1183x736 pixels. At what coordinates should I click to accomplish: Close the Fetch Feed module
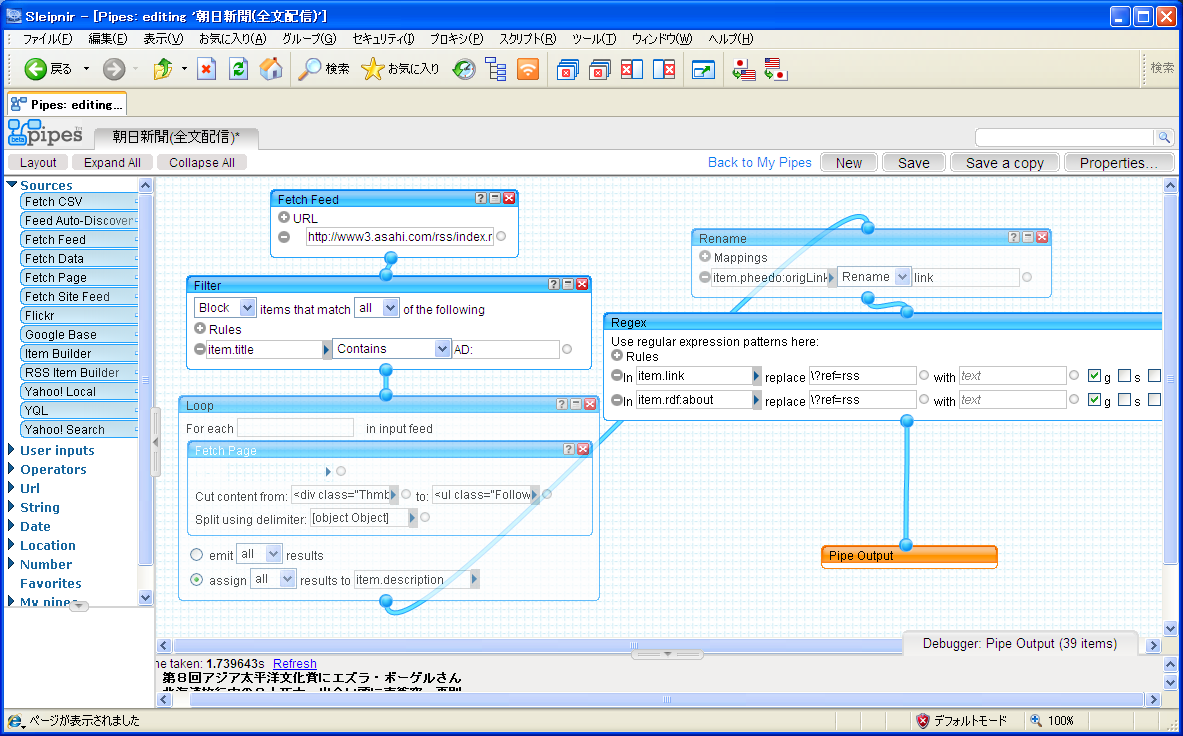[509, 199]
